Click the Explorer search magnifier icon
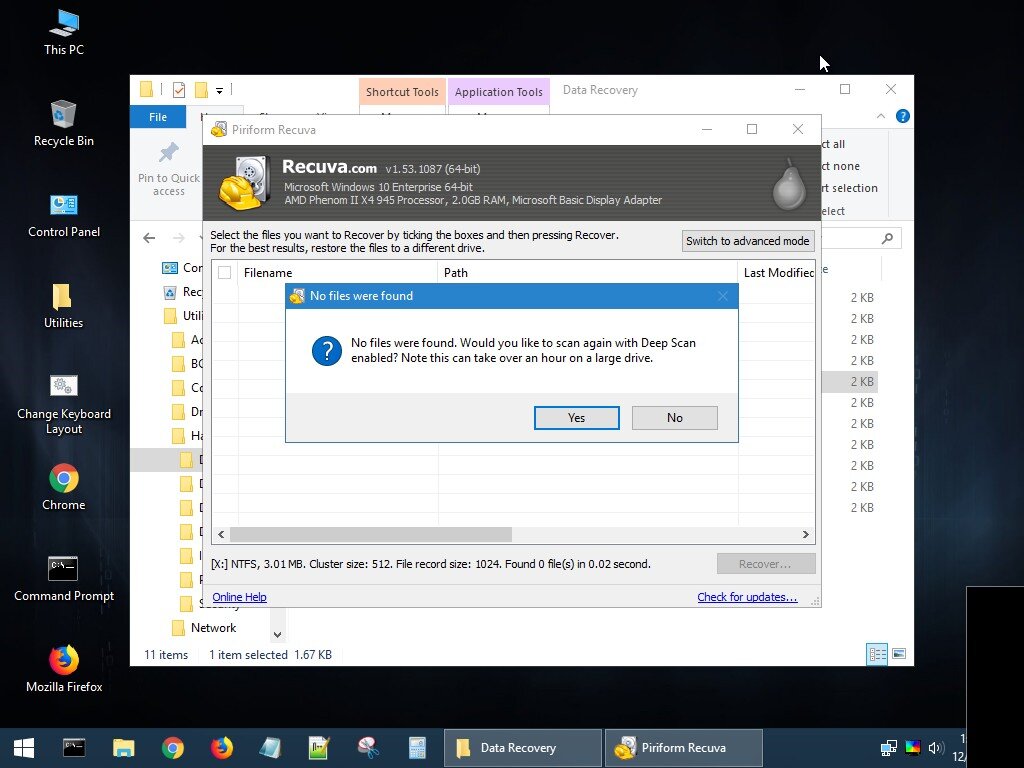1024x768 pixels. [x=887, y=238]
